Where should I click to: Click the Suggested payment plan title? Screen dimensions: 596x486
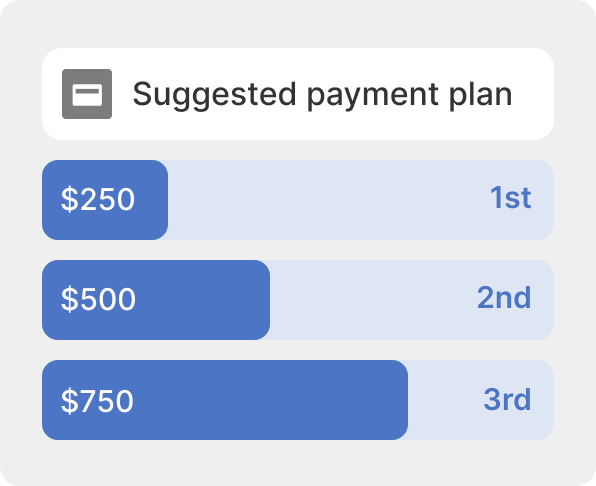(322, 95)
